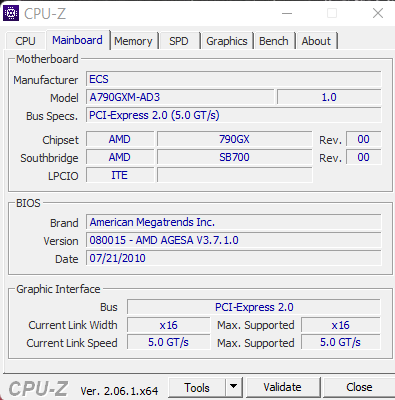Click the Tools button
This screenshot has width=395, height=400.
pos(197,387)
